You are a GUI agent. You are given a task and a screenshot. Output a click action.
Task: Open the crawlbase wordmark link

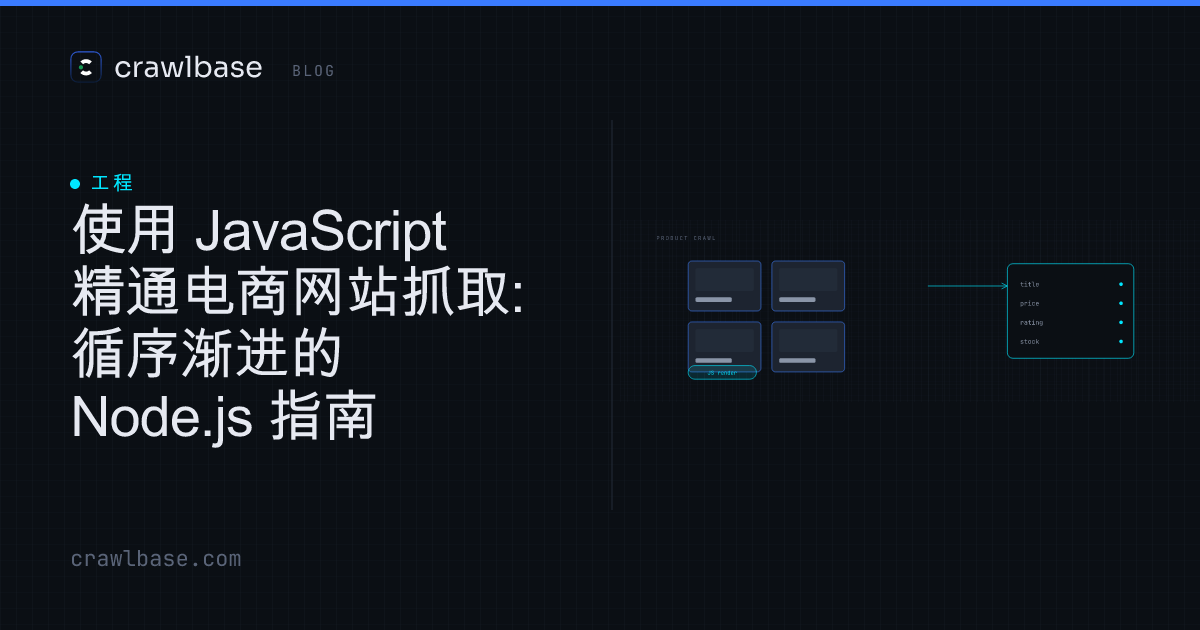pyautogui.click(x=188, y=68)
